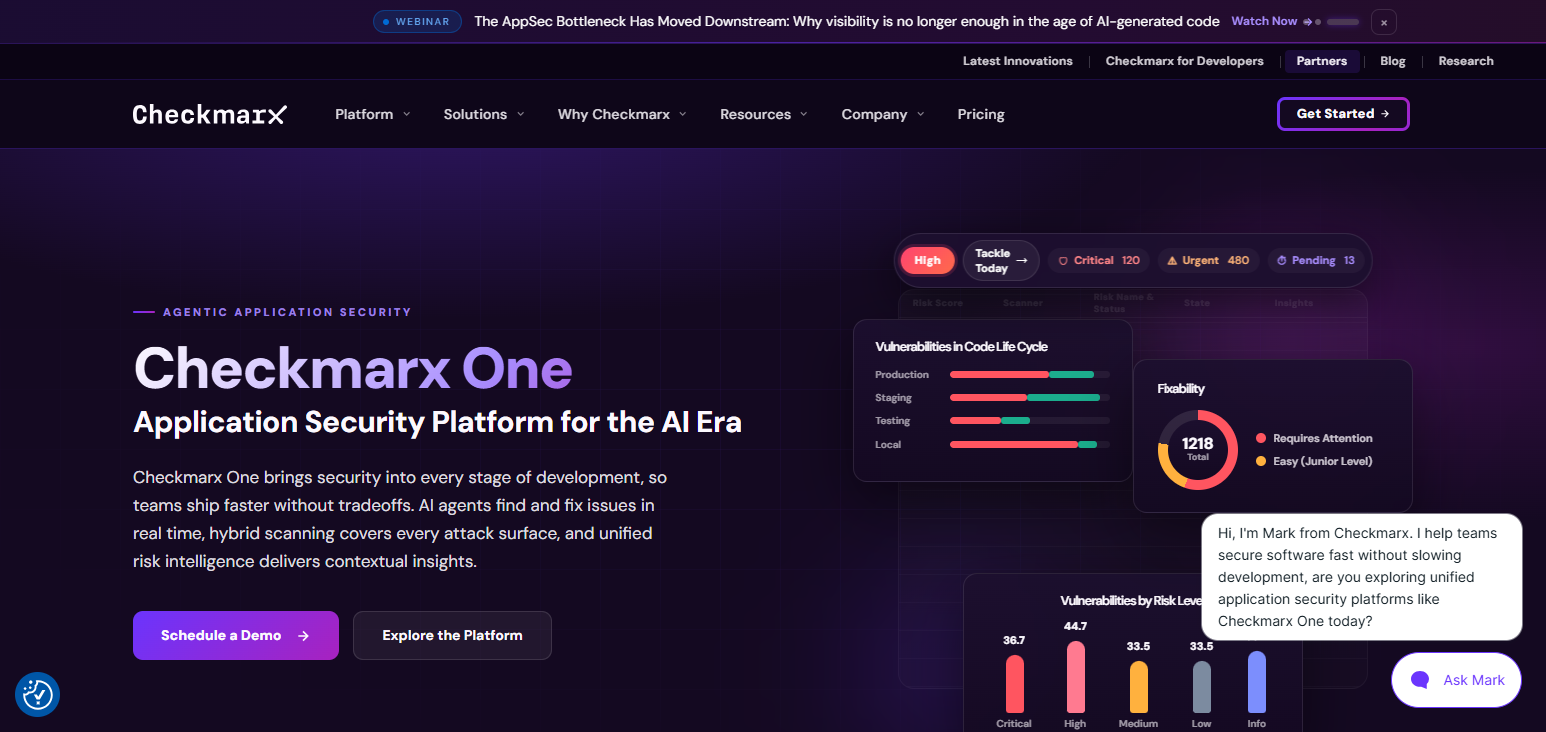Viewport: 1546px width, 732px height.
Task: Click Schedule a Demo button
Action: pos(236,635)
